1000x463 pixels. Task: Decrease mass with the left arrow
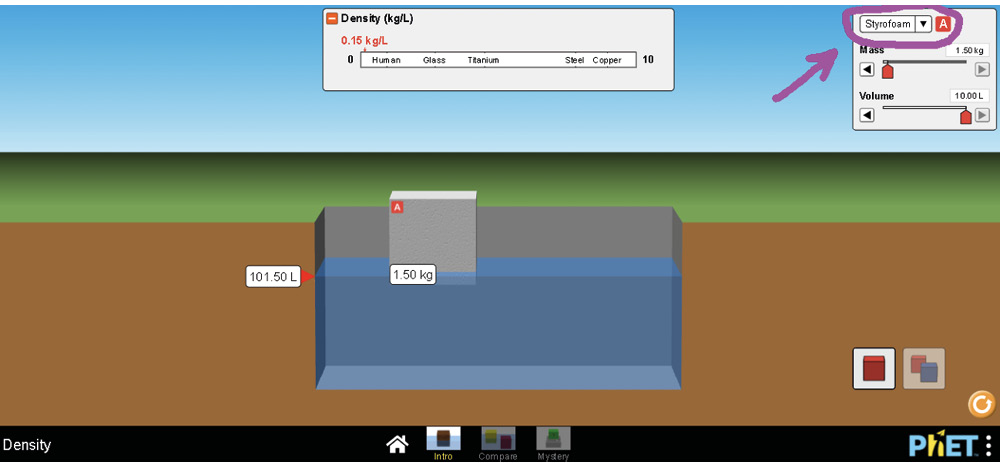[867, 69]
